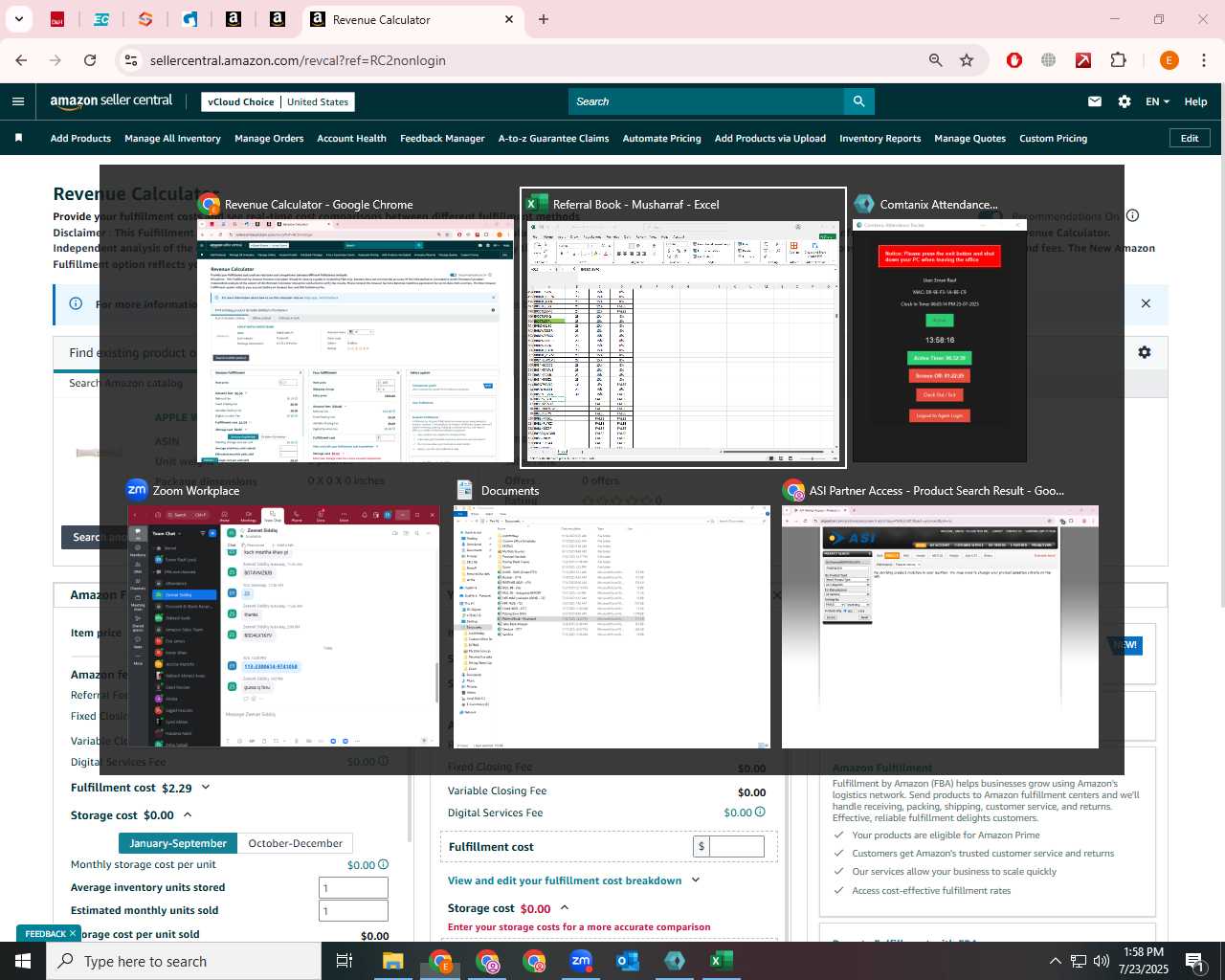Switch to the Zoom Workplace window thumbnail
This screenshot has width=1225, height=980.
pyautogui.click(x=283, y=612)
